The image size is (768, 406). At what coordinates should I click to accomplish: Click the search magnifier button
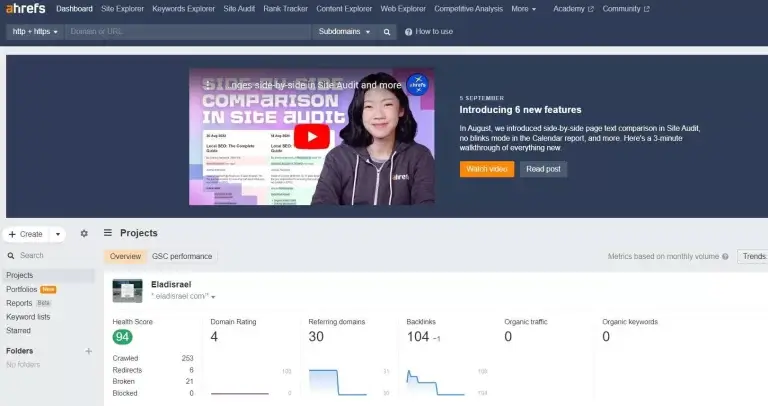coord(386,32)
